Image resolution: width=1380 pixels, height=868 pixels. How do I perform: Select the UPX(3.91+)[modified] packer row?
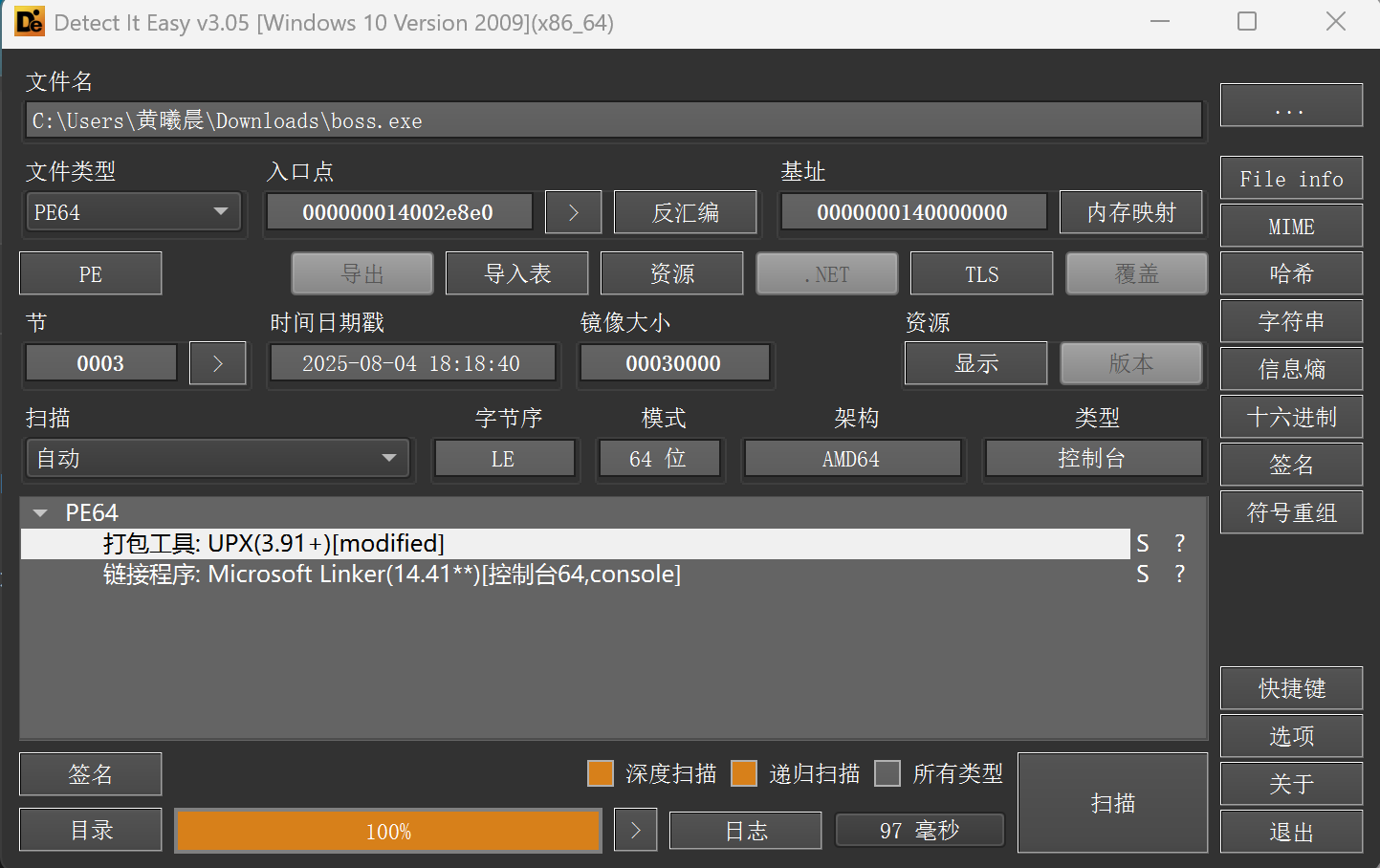(x=575, y=543)
